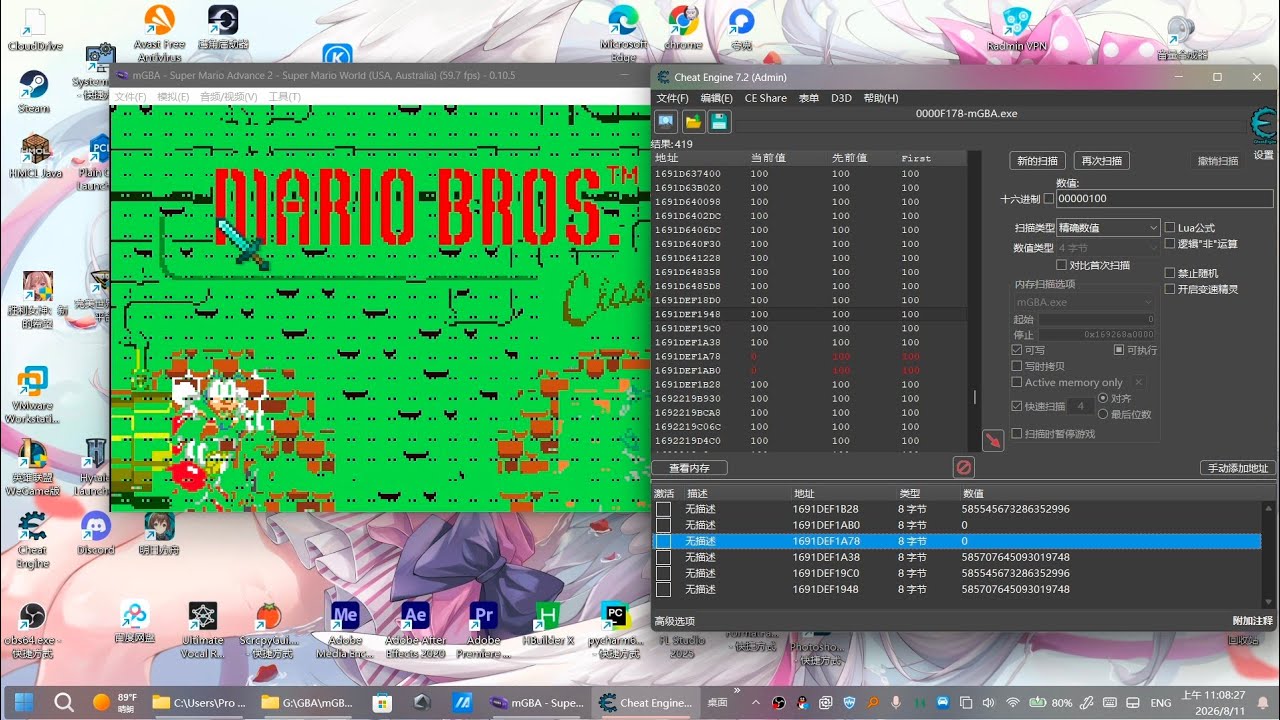This screenshot has width=1280, height=720.
Task: Clear address list with red prohibition icon
Action: pos(963,467)
